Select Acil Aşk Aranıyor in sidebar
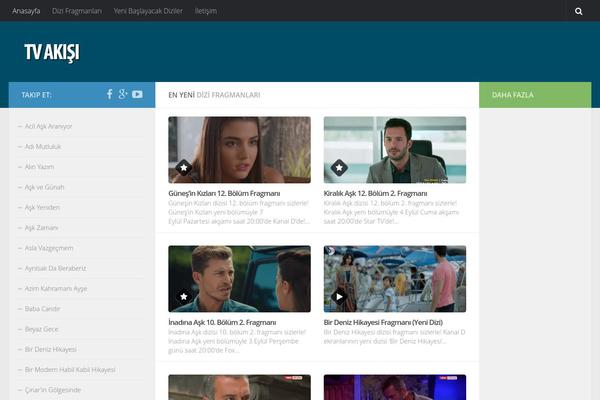 coord(48,126)
